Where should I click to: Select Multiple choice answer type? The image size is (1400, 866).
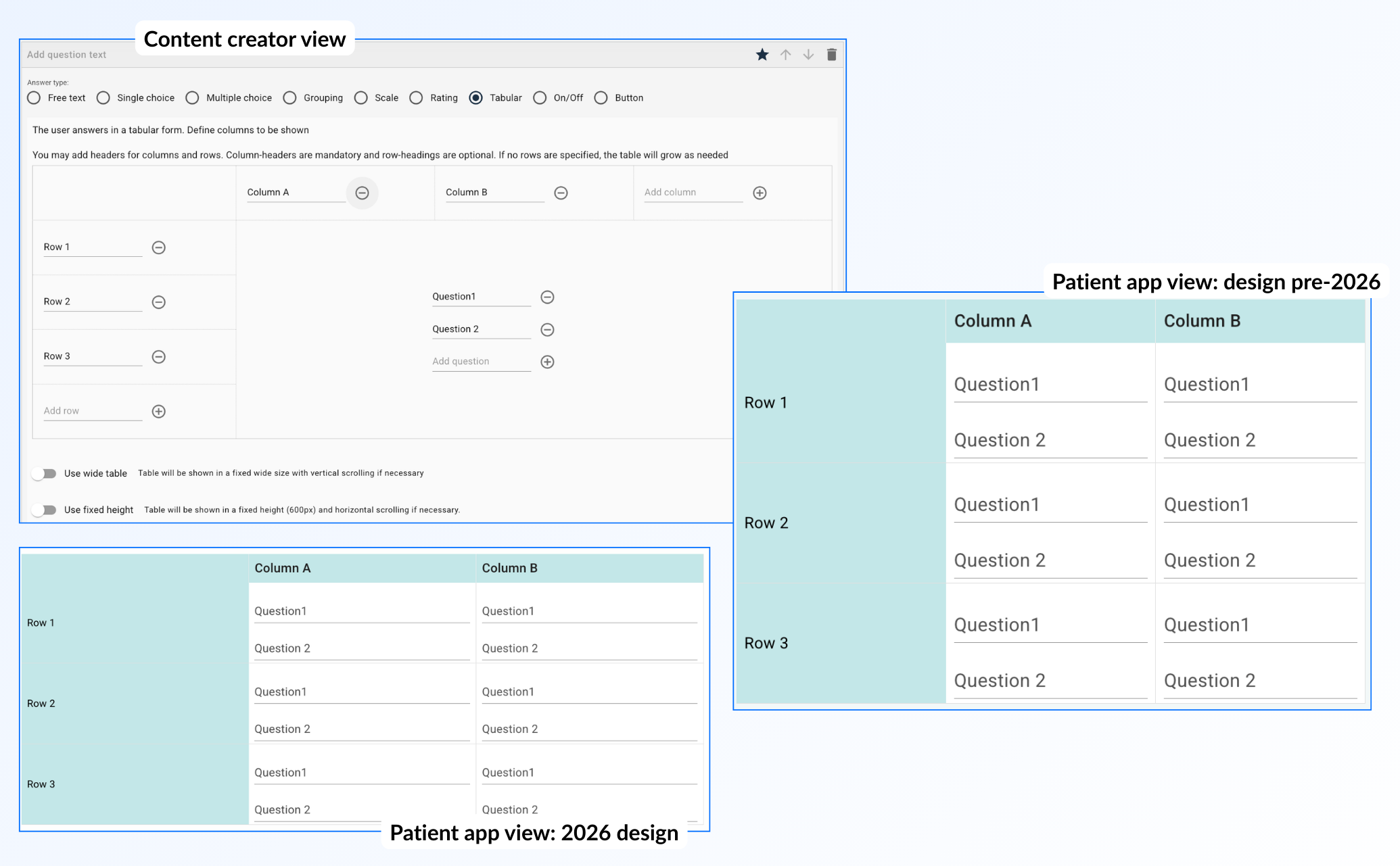coord(193,98)
